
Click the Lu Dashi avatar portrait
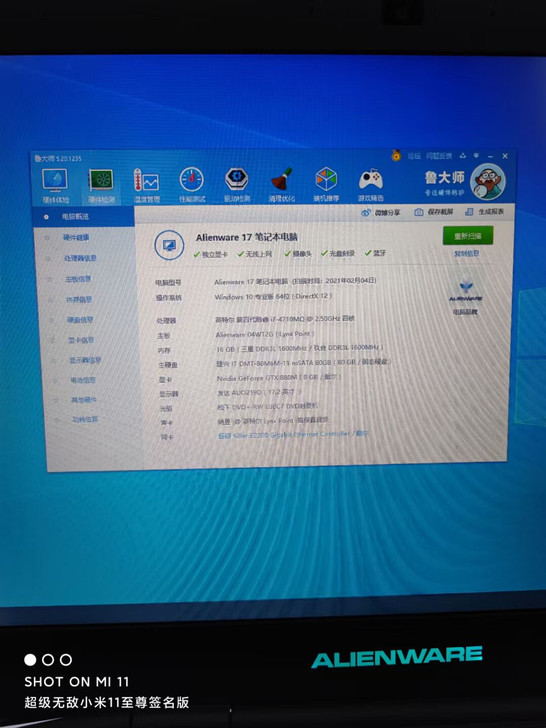(x=488, y=181)
